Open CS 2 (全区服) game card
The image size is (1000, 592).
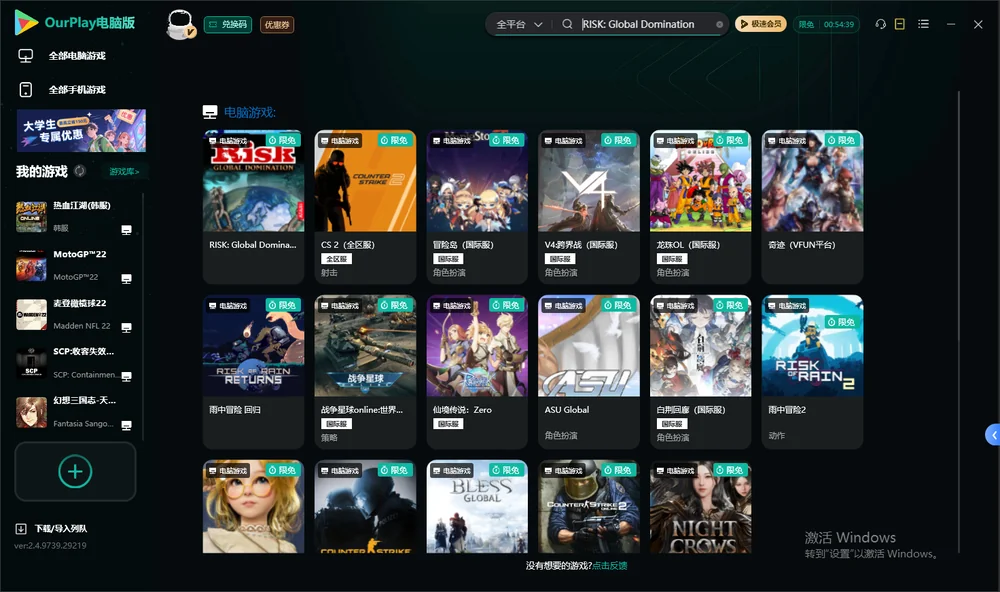tap(365, 207)
